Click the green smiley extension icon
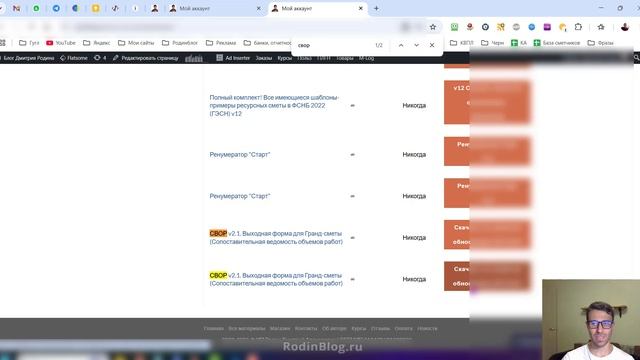640x360 pixels. tap(454, 27)
